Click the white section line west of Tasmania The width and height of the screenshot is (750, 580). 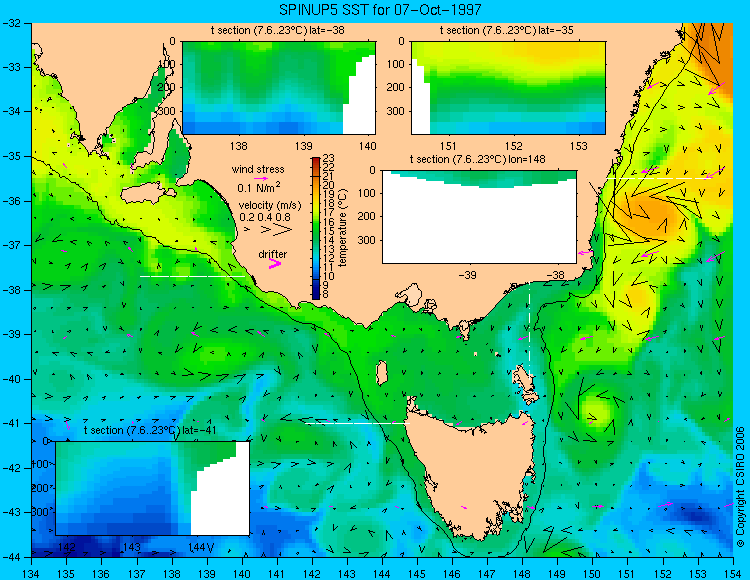coord(357,423)
